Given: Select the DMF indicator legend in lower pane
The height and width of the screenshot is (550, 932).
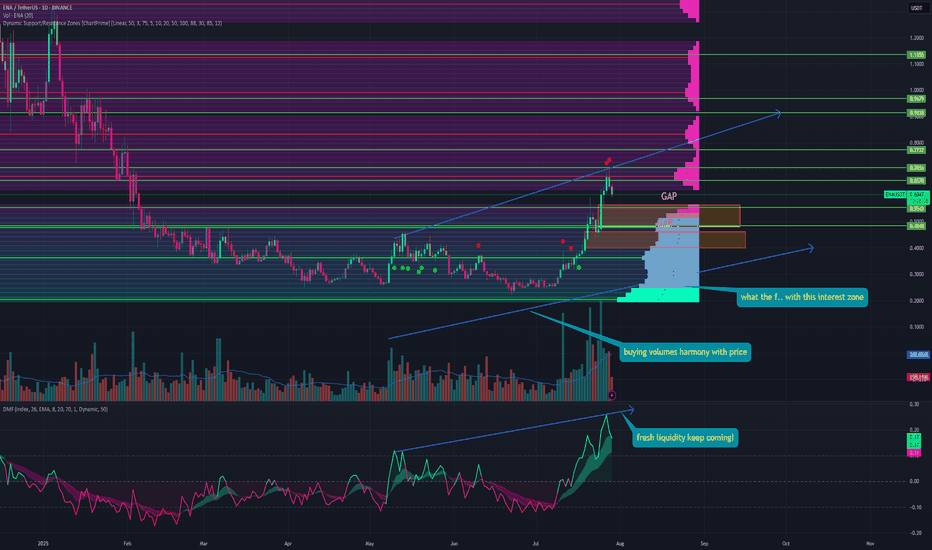Looking at the screenshot, I should [55, 409].
